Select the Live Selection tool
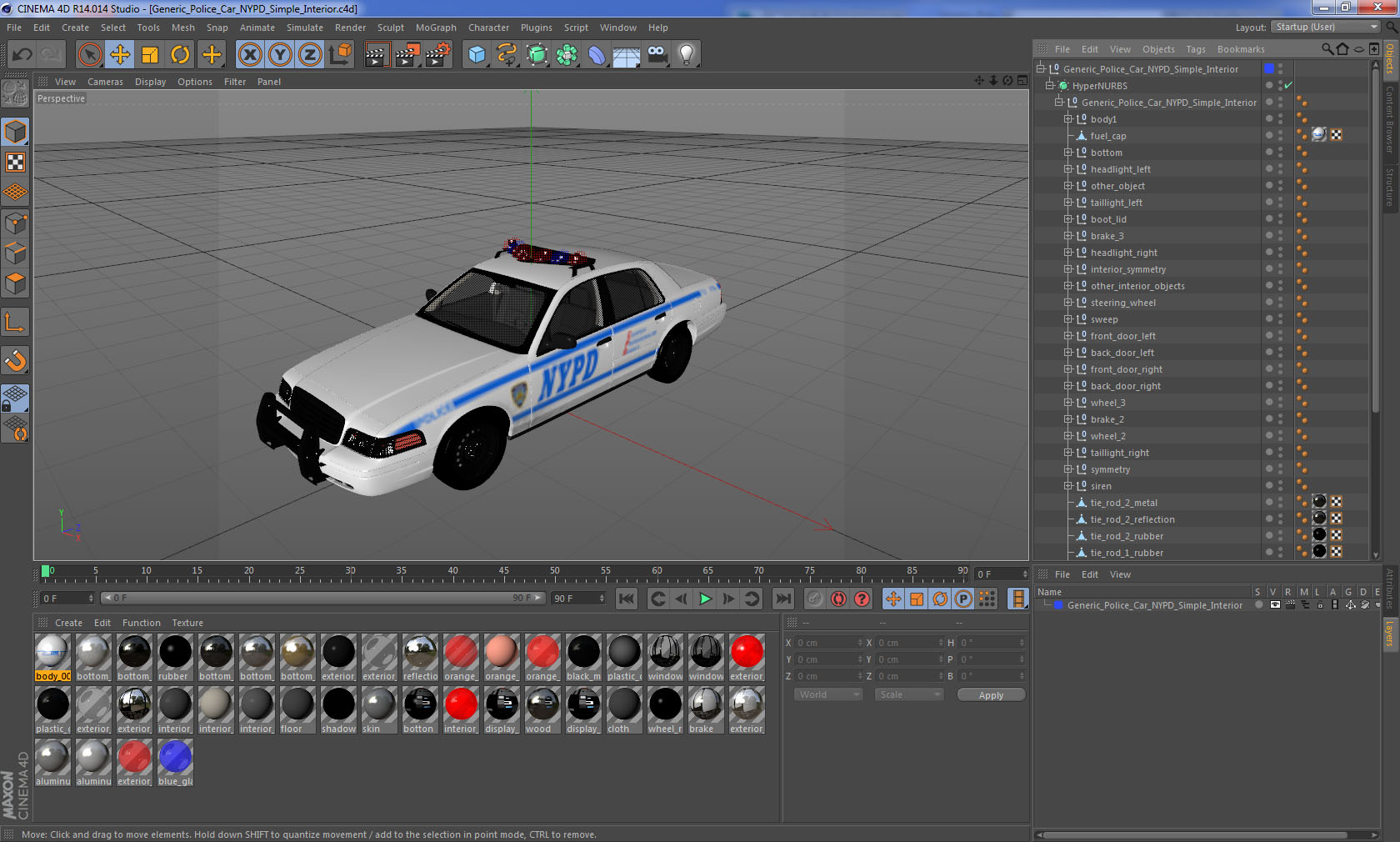Viewport: 1400px width, 842px height. (90, 55)
